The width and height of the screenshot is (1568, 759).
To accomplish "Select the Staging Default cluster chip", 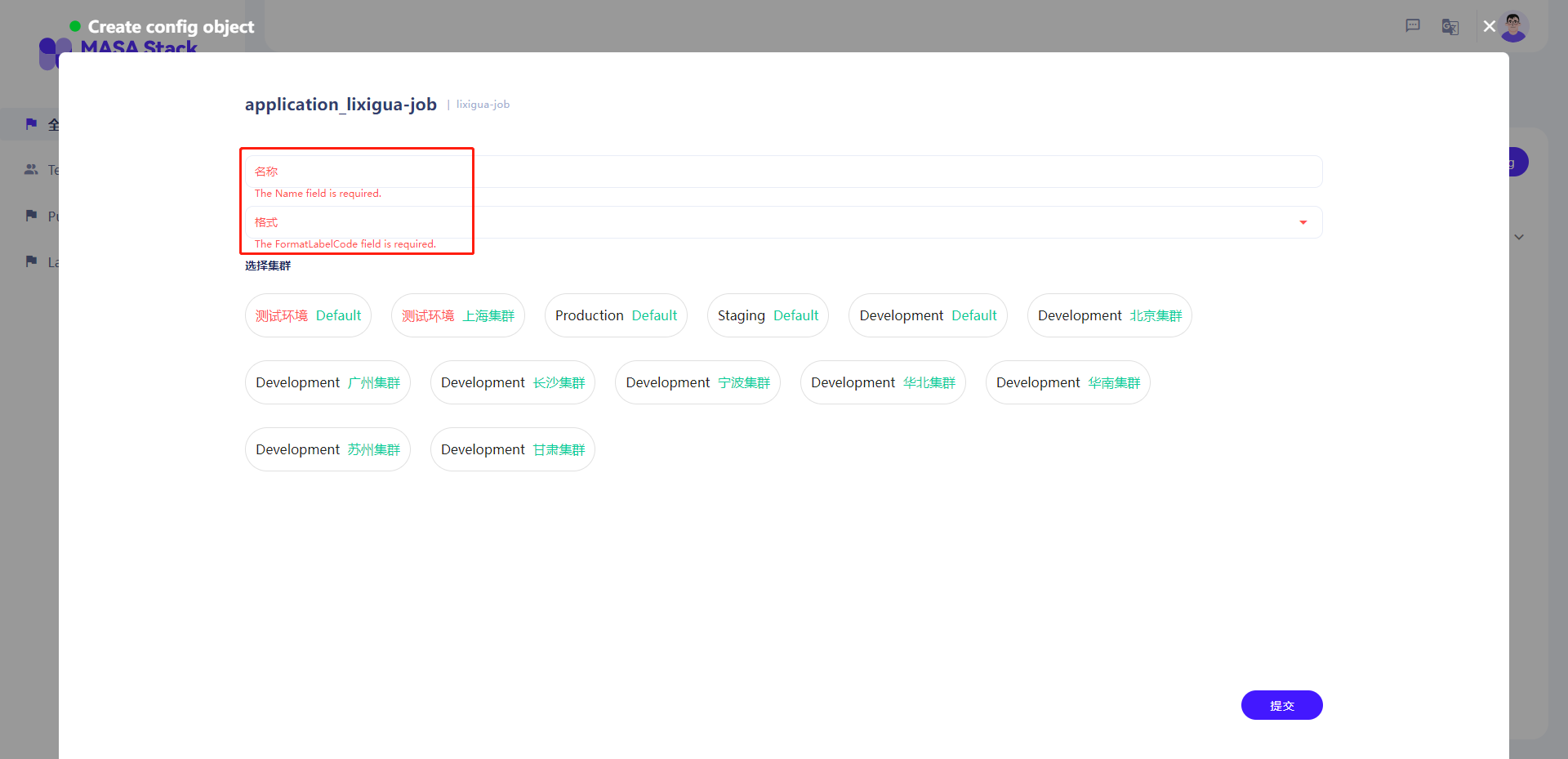I will pos(767,315).
